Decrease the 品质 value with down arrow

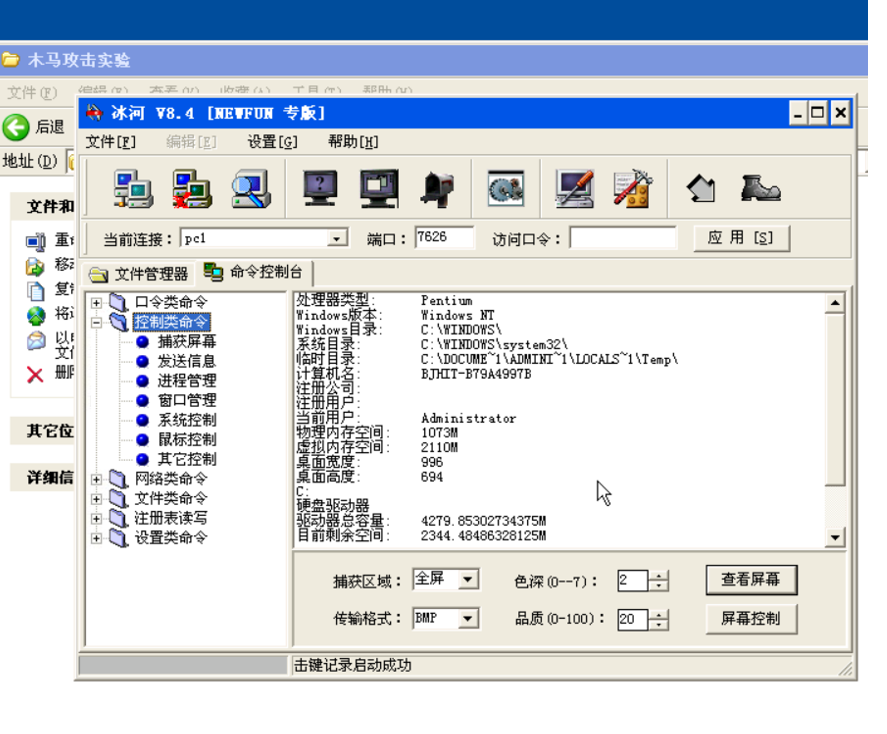(x=658, y=625)
